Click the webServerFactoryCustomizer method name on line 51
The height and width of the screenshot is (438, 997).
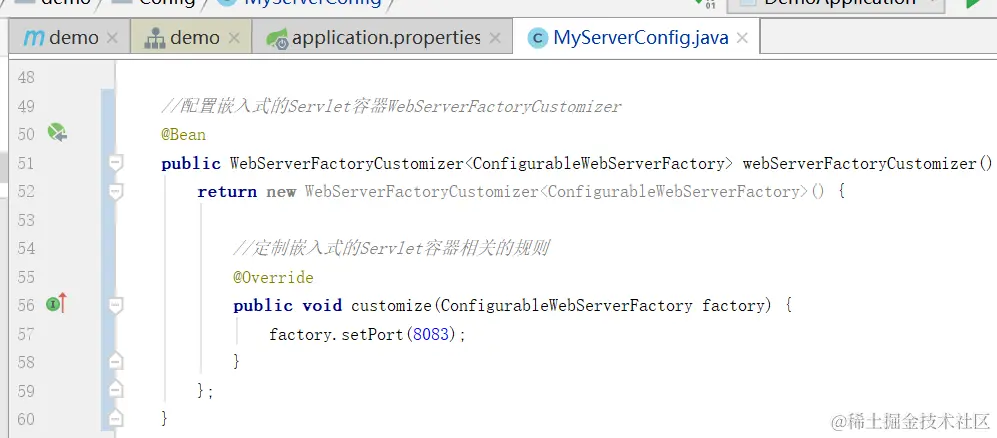pyautogui.click(x=859, y=163)
